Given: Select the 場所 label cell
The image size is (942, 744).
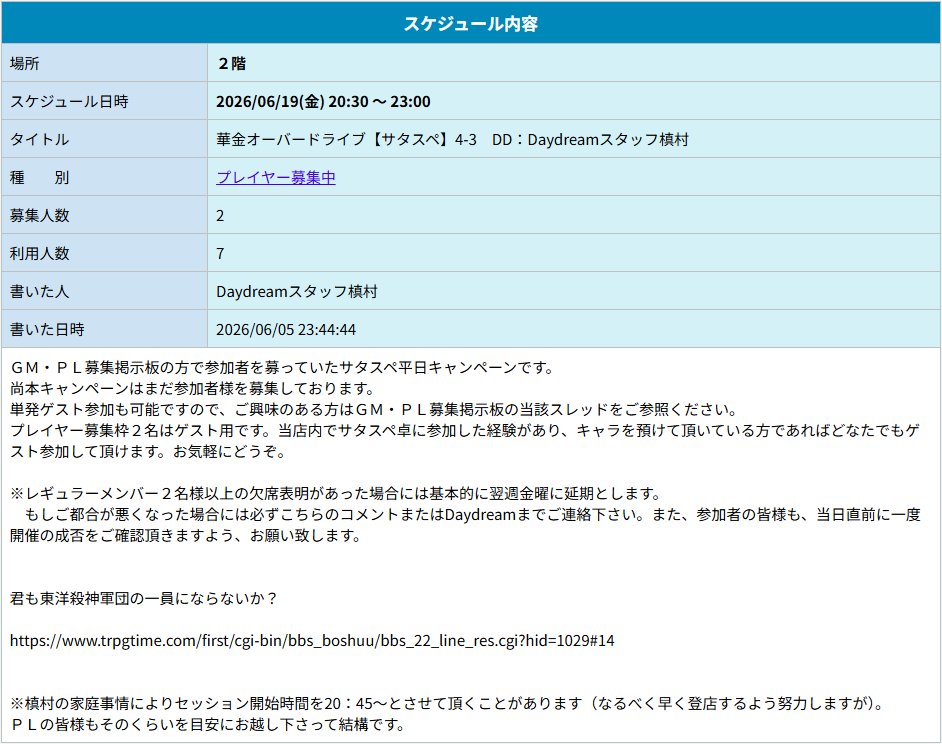Looking at the screenshot, I should pos(105,63).
